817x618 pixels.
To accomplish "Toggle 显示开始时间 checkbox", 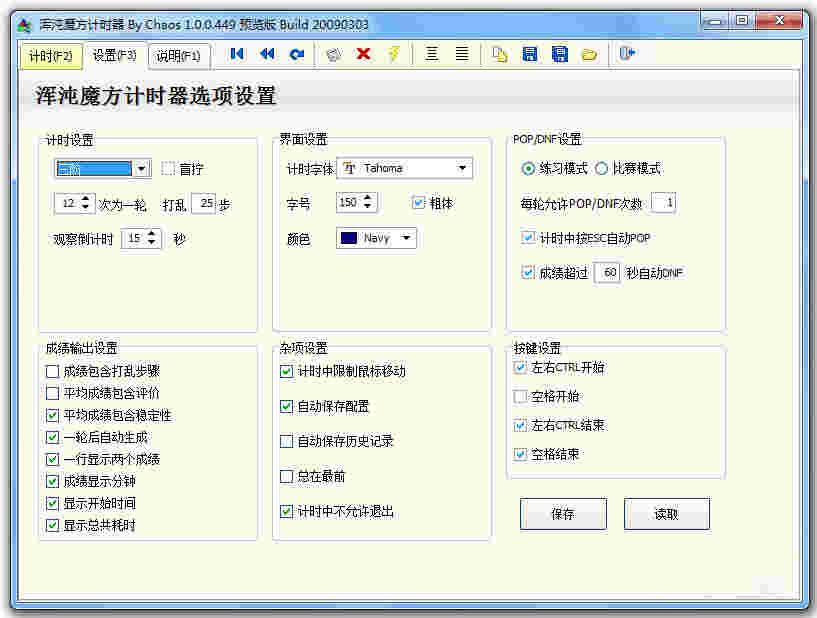I will 53,503.
